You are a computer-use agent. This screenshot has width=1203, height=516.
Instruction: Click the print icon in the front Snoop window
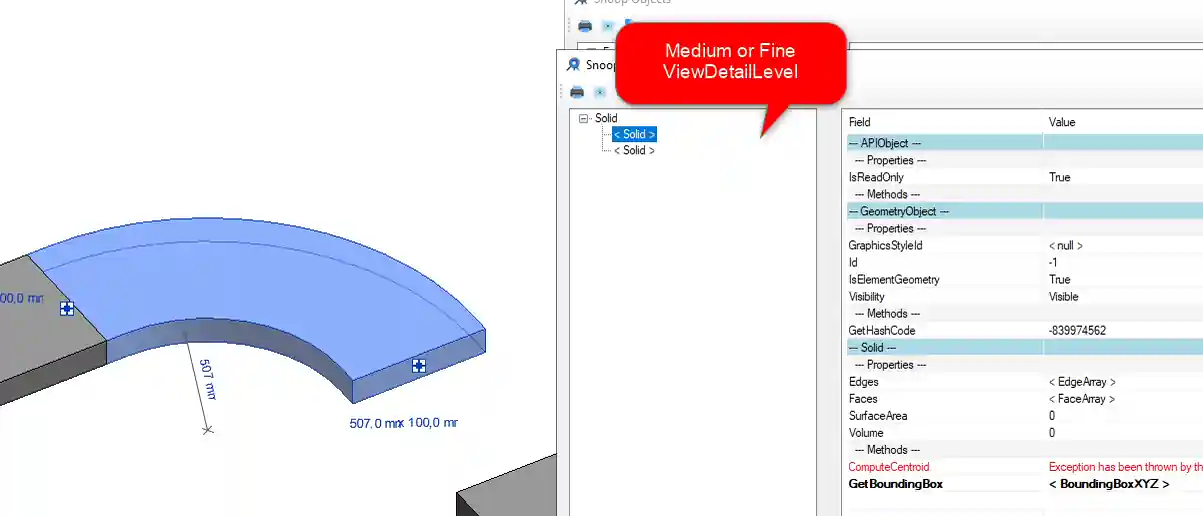pos(577,92)
